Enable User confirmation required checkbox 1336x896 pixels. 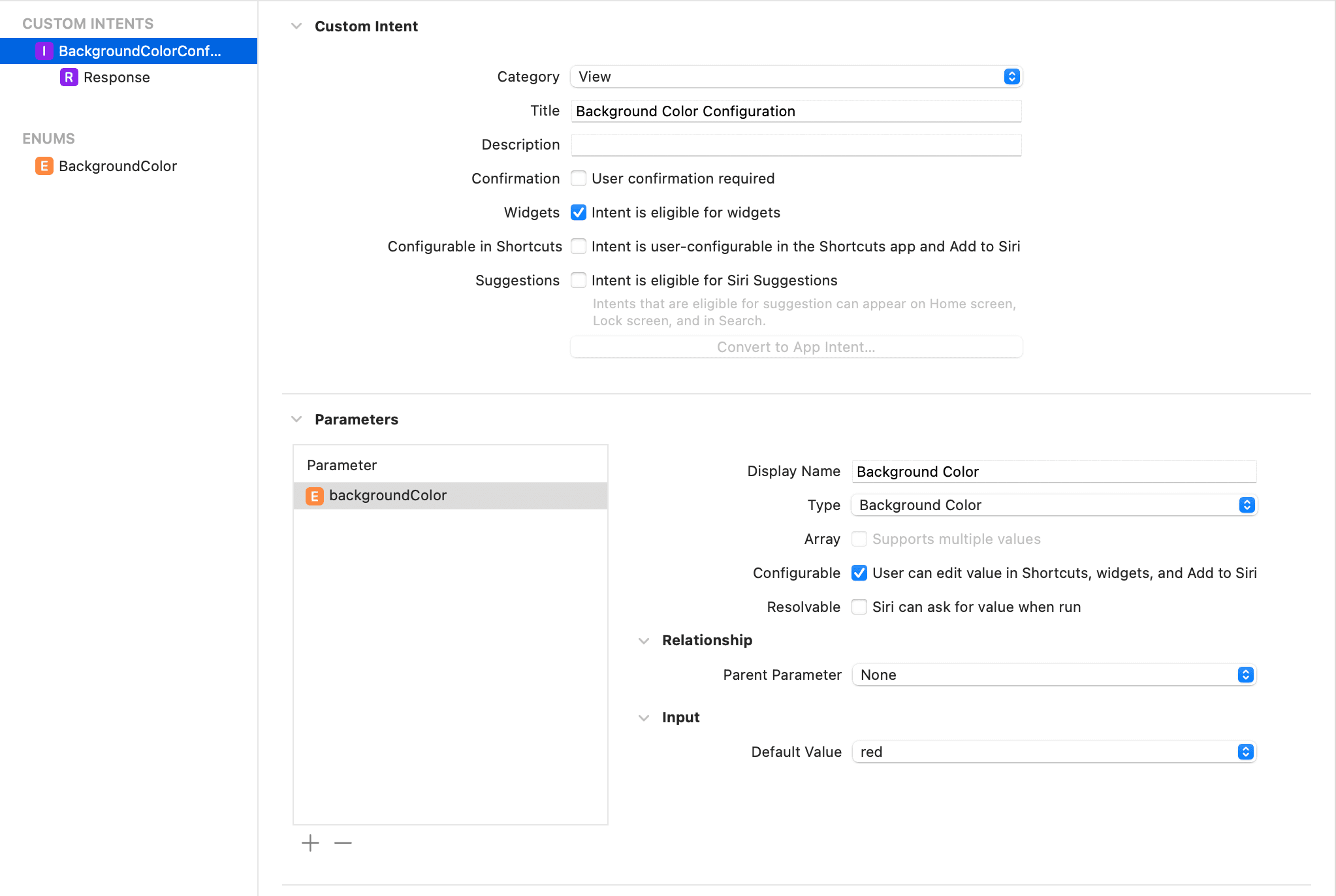tap(579, 178)
